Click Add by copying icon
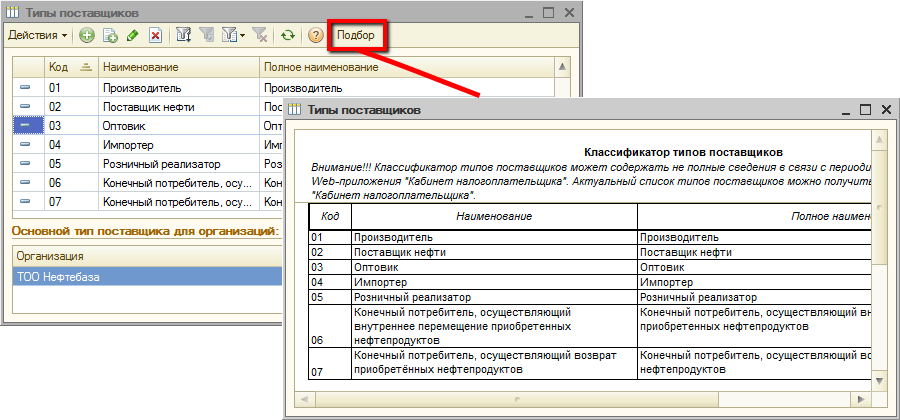Viewport: 900px width, 420px height. tap(110, 35)
